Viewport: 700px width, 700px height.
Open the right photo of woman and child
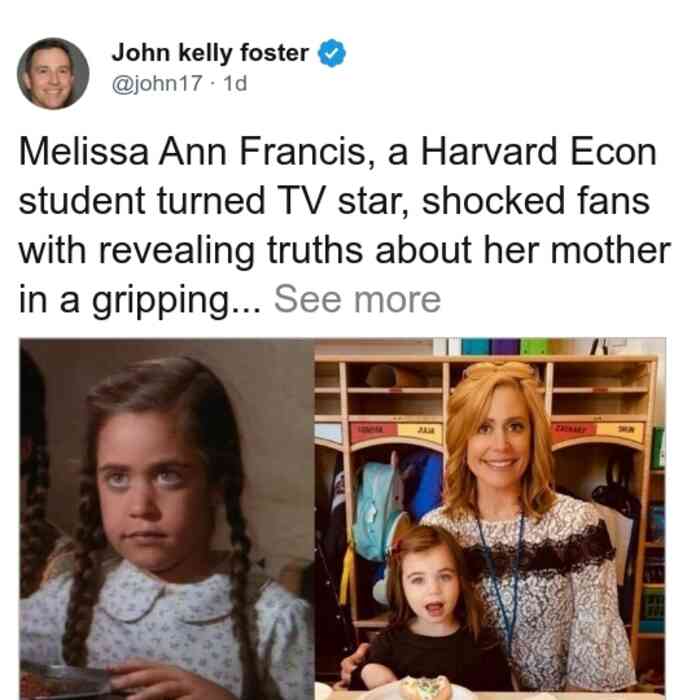[x=490, y=519]
